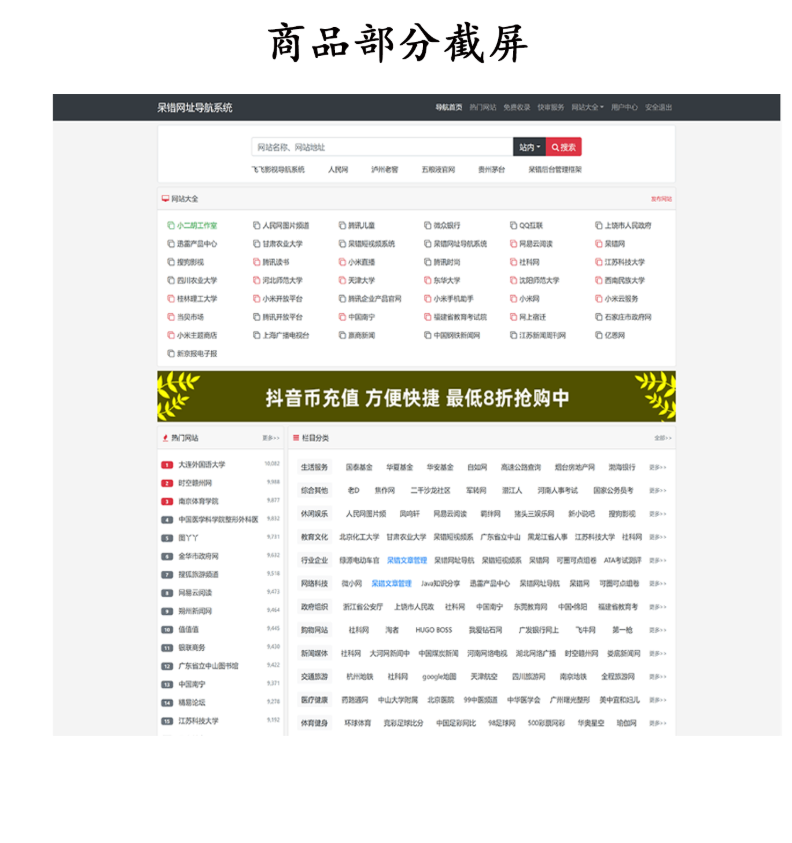This screenshot has width=792, height=843.
Task: Open the 贵州茅台 quick link below search
Action: point(491,170)
